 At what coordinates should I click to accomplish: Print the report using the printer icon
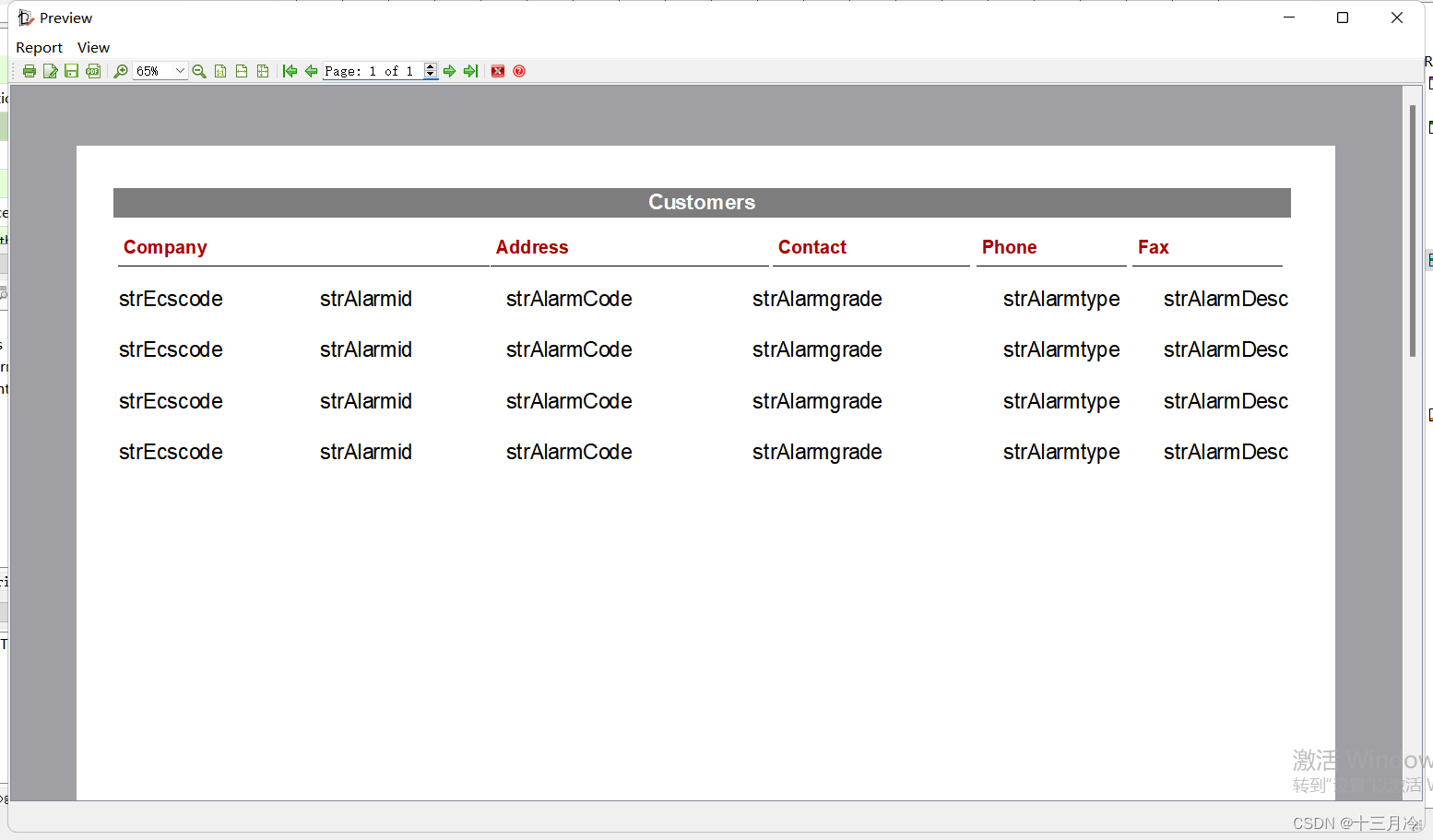pos(30,70)
